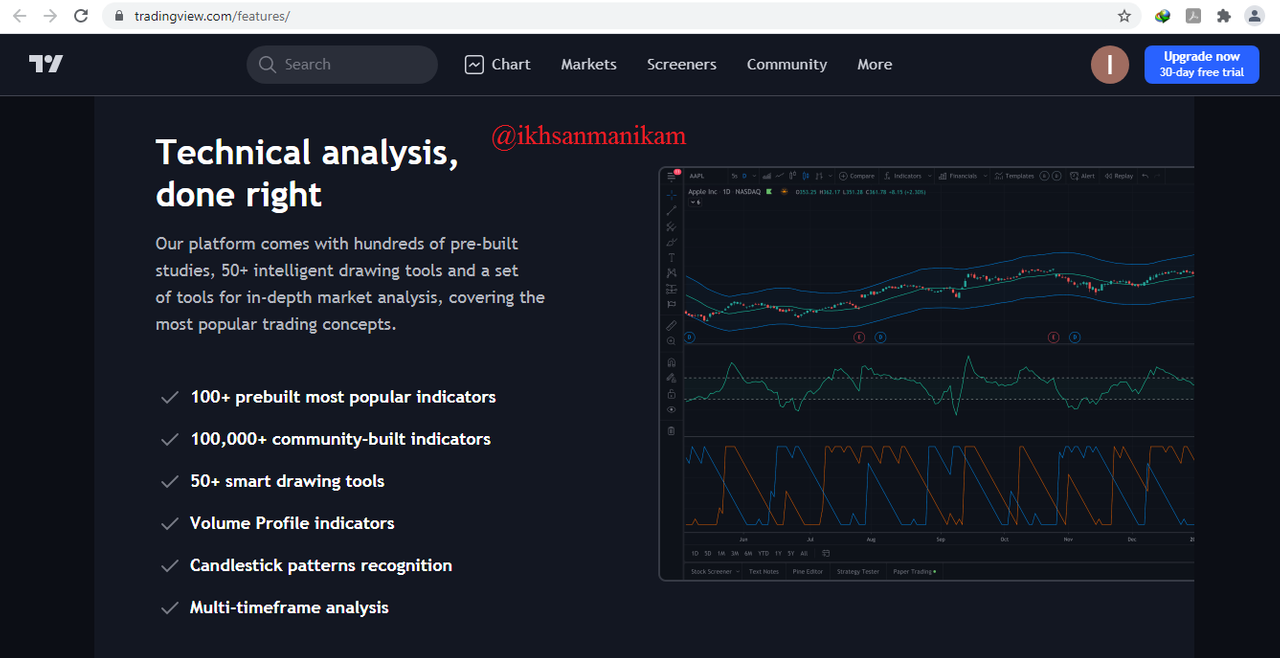The image size is (1280, 658).
Task: Select the Line chart type icon
Action: click(x=780, y=176)
